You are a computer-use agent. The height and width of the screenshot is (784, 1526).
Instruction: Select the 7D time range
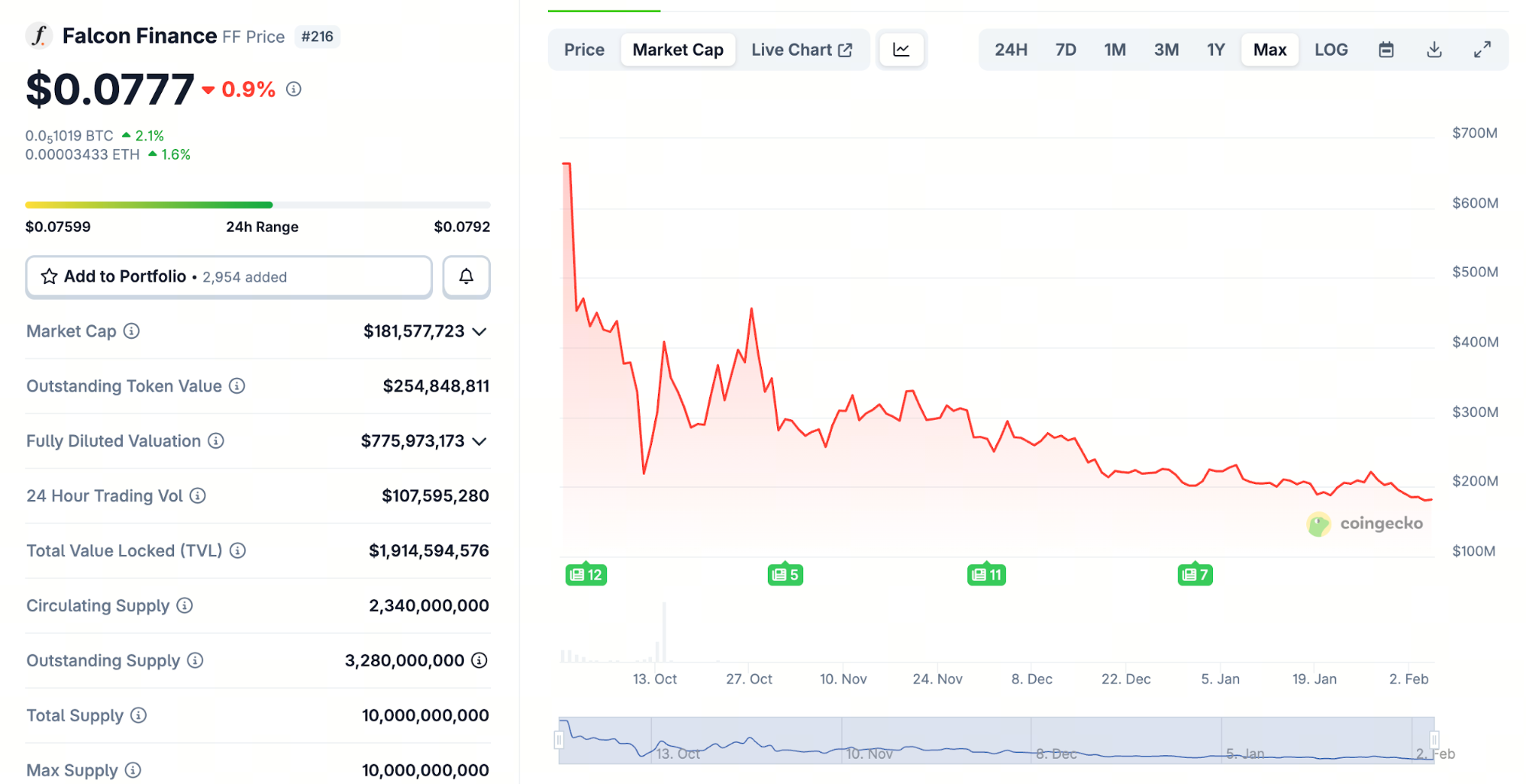[1065, 50]
